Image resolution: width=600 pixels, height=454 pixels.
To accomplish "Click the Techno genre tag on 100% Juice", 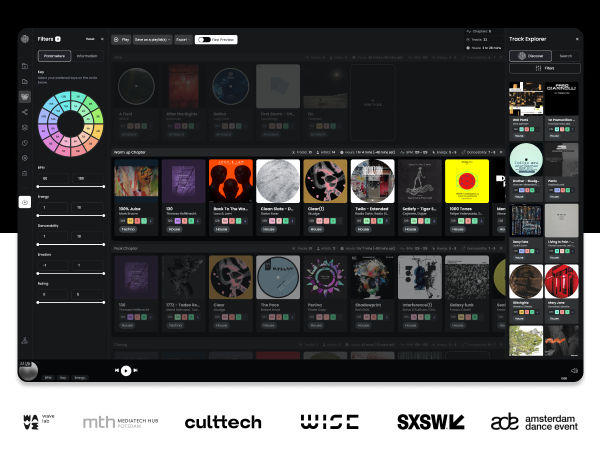I will click(x=129, y=229).
